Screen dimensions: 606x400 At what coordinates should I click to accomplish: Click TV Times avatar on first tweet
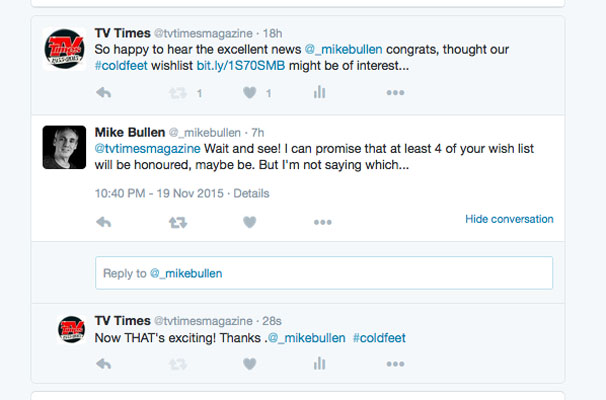(x=65, y=48)
